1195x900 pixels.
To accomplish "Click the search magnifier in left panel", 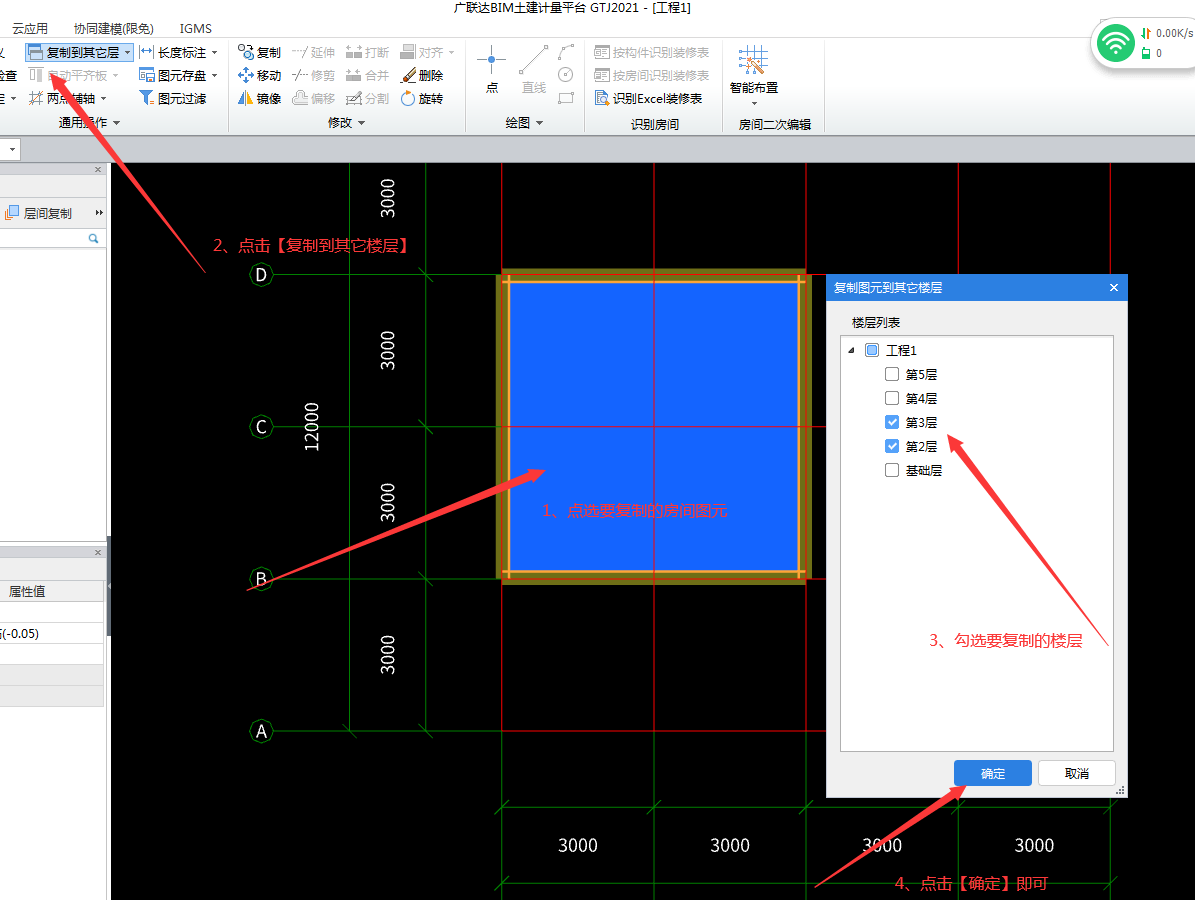I will pos(93,239).
